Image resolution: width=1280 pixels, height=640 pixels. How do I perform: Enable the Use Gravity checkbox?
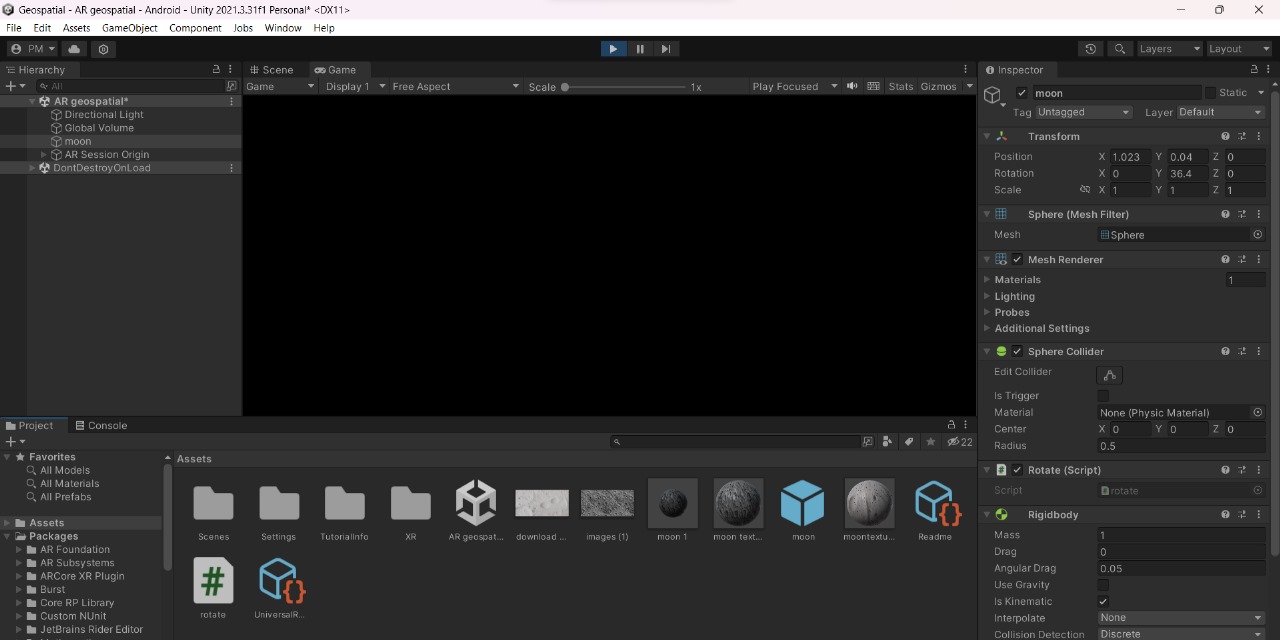[1103, 585]
